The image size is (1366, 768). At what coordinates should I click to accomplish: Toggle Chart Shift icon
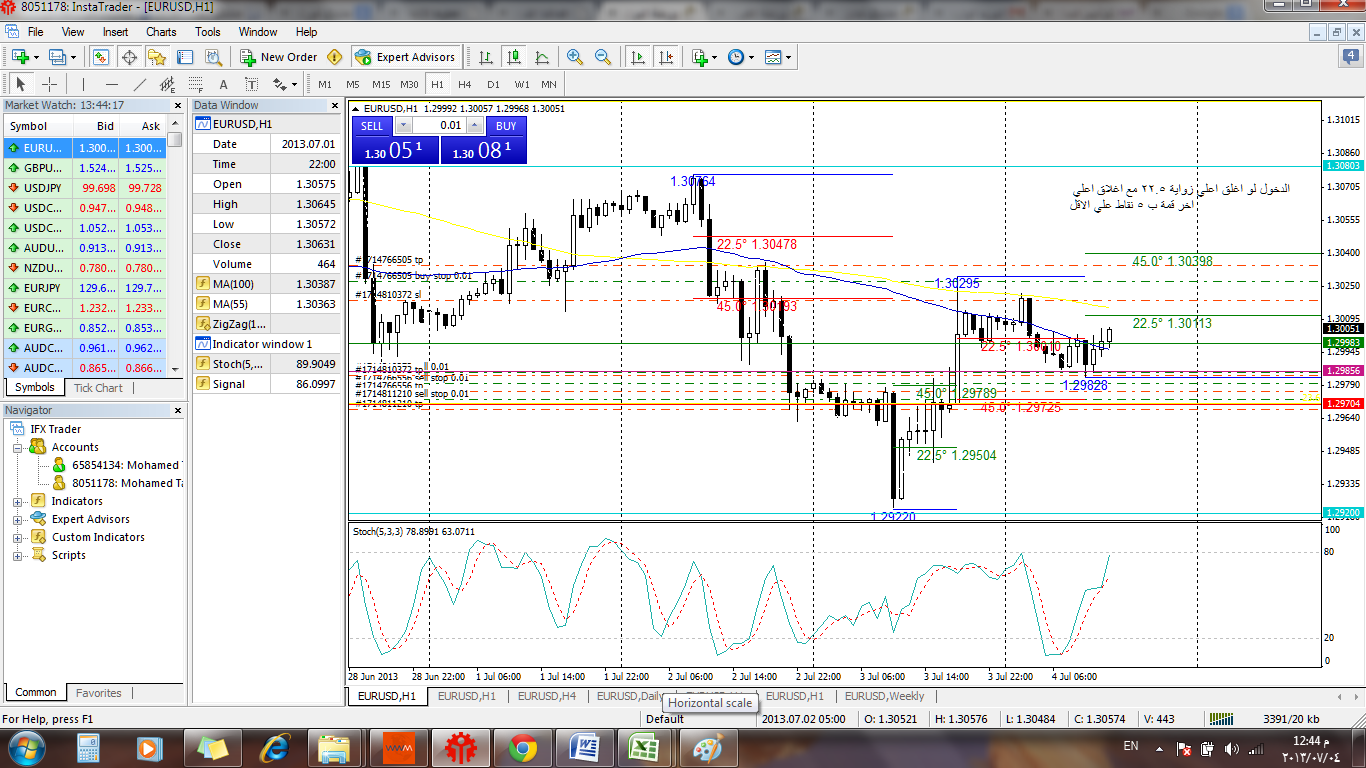pos(665,57)
